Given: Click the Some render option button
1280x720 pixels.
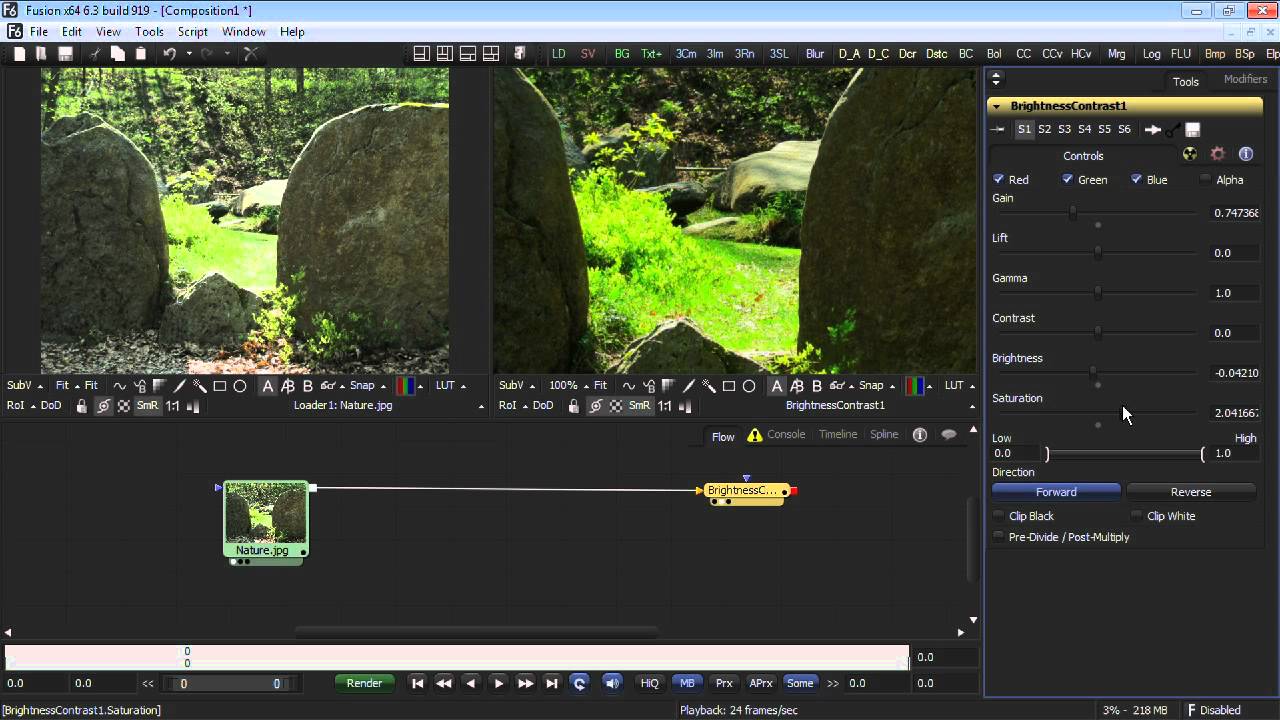Looking at the screenshot, I should (x=800, y=683).
